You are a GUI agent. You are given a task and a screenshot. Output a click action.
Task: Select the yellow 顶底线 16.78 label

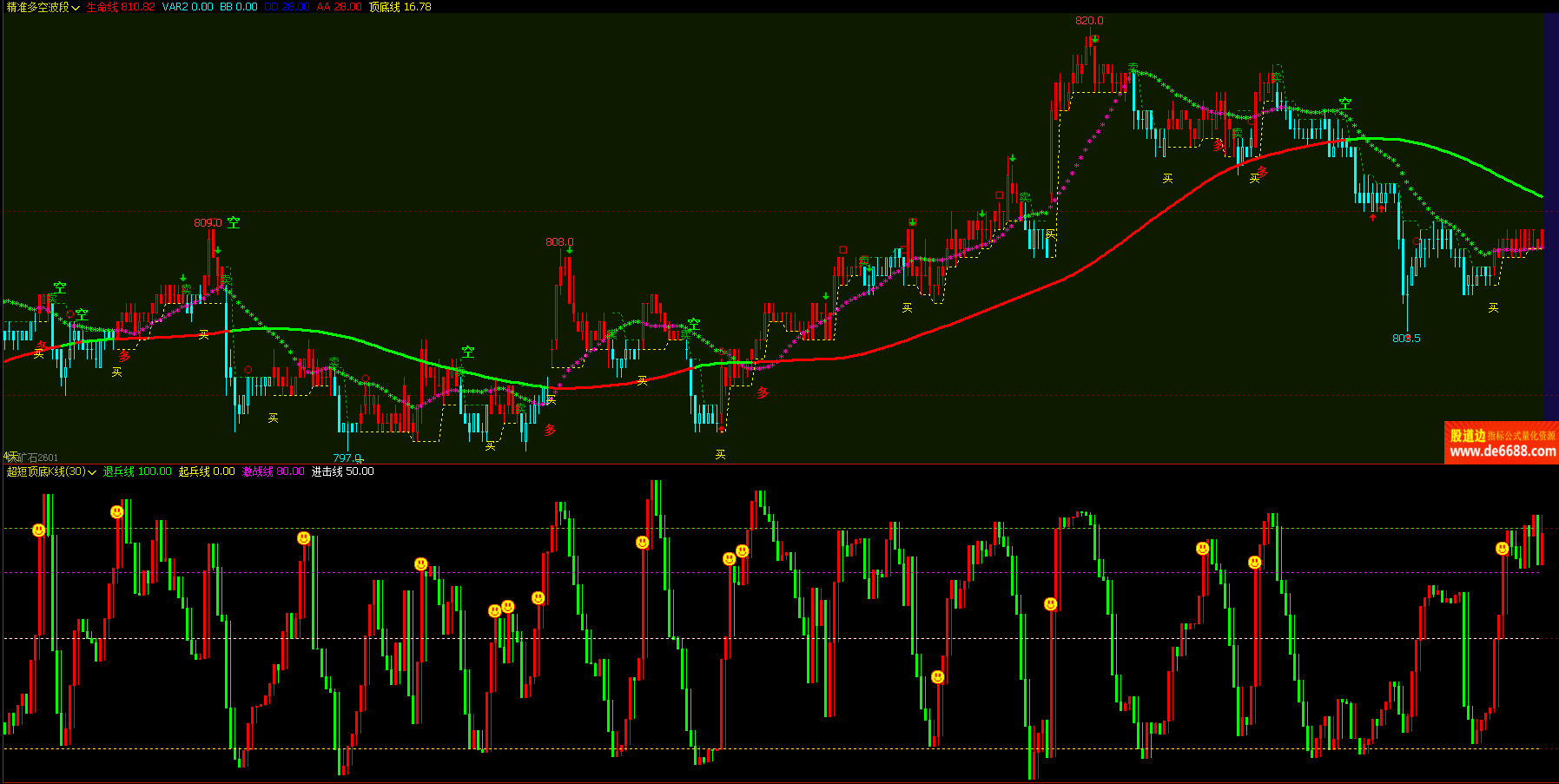(400, 7)
